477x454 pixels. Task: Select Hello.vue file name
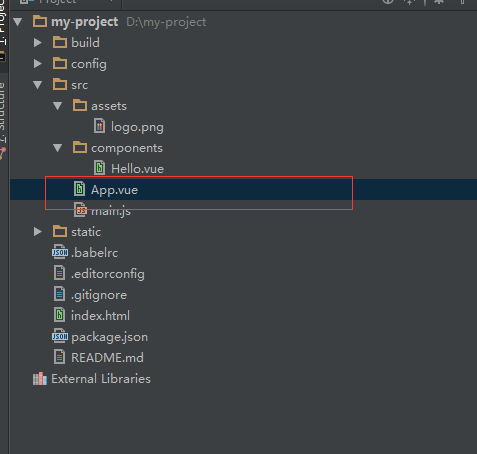[x=137, y=169]
